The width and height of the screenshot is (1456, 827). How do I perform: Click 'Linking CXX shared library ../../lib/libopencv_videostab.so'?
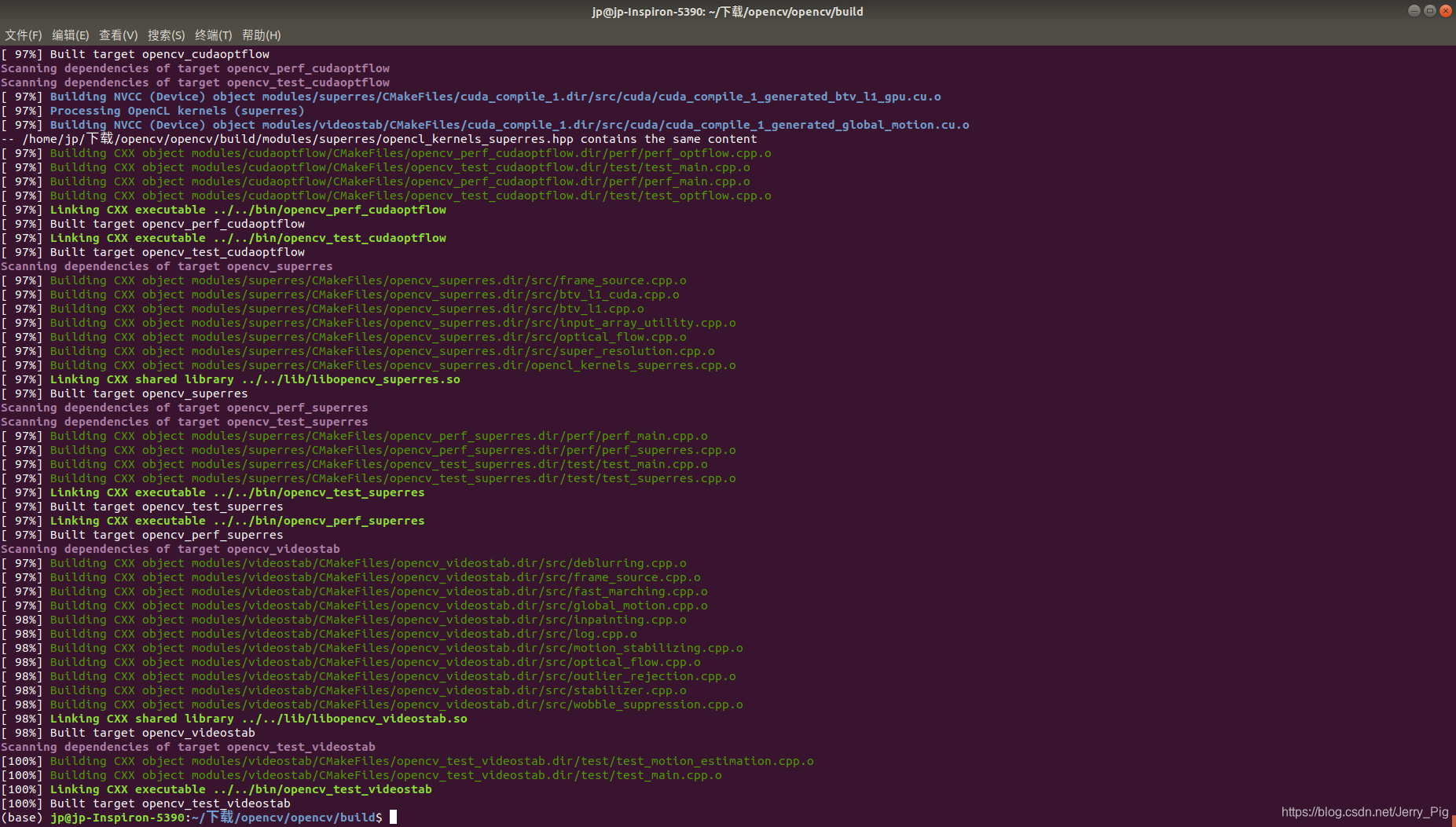(234, 719)
